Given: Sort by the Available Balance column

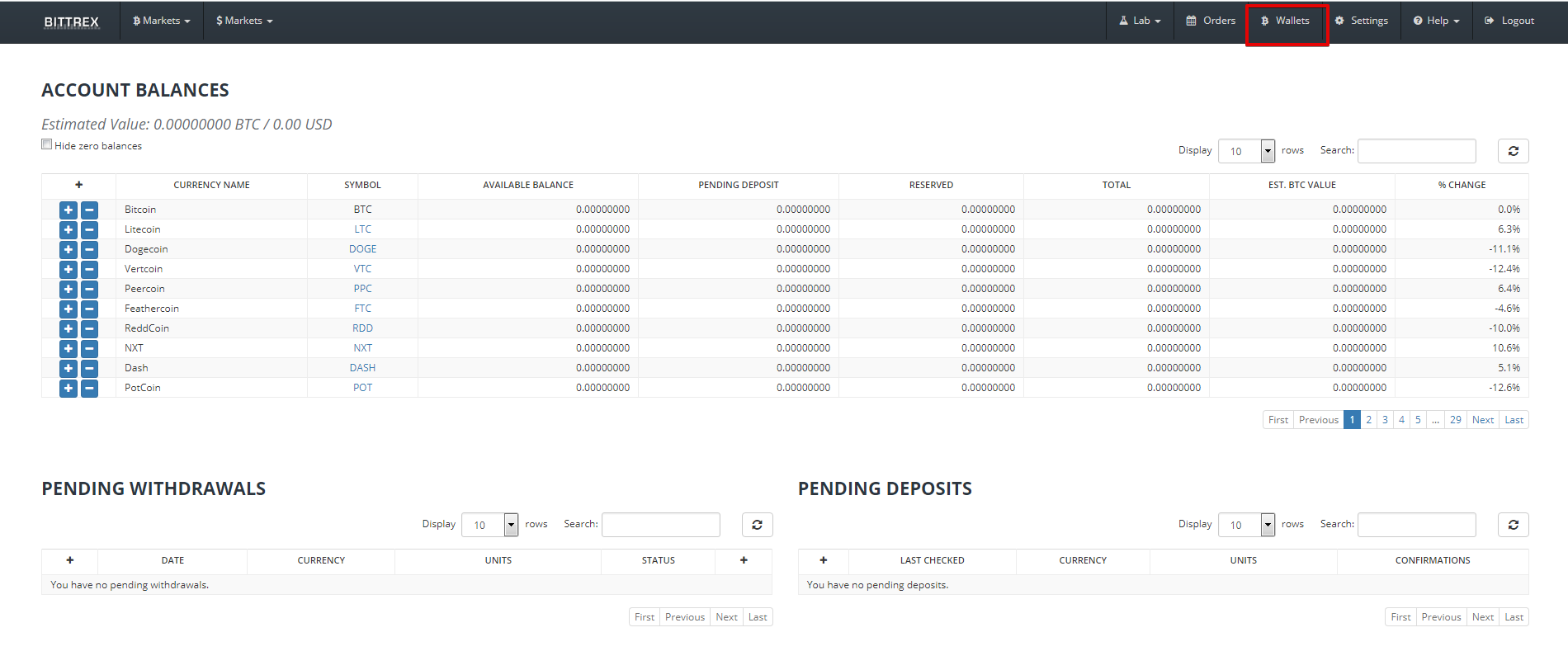Looking at the screenshot, I should [528, 185].
